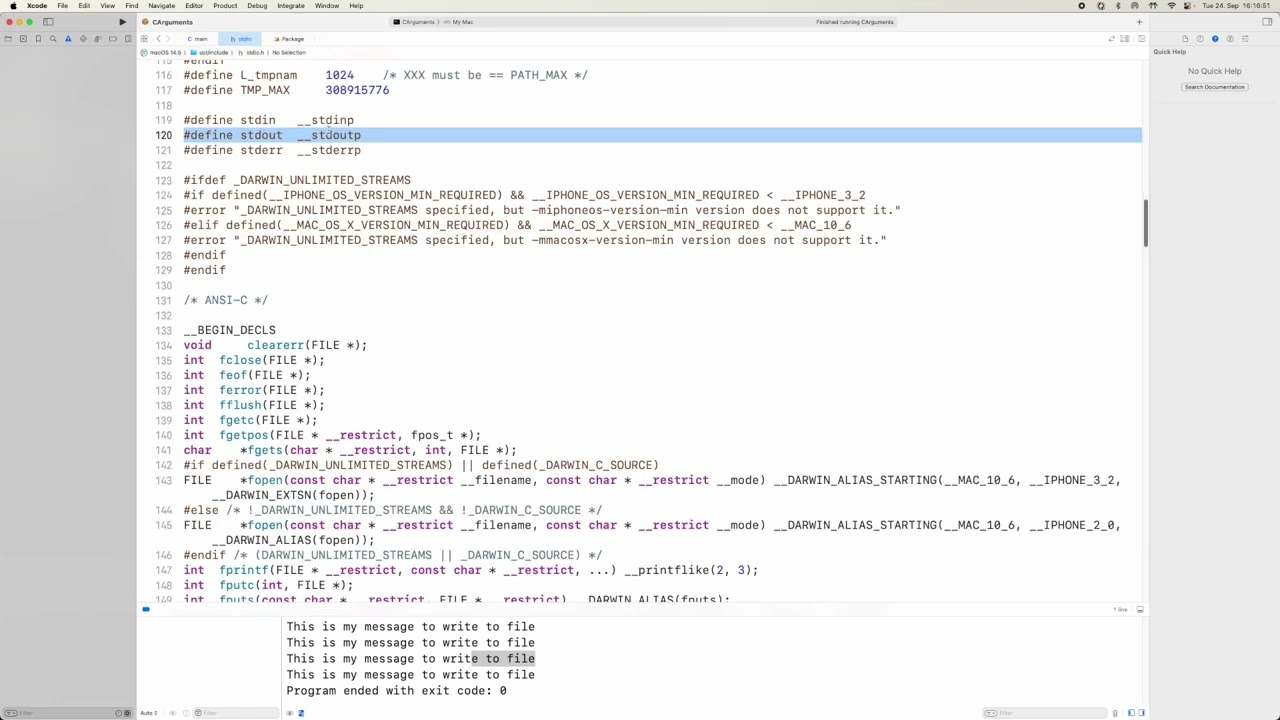Click the variables view Filter field

[235, 713]
